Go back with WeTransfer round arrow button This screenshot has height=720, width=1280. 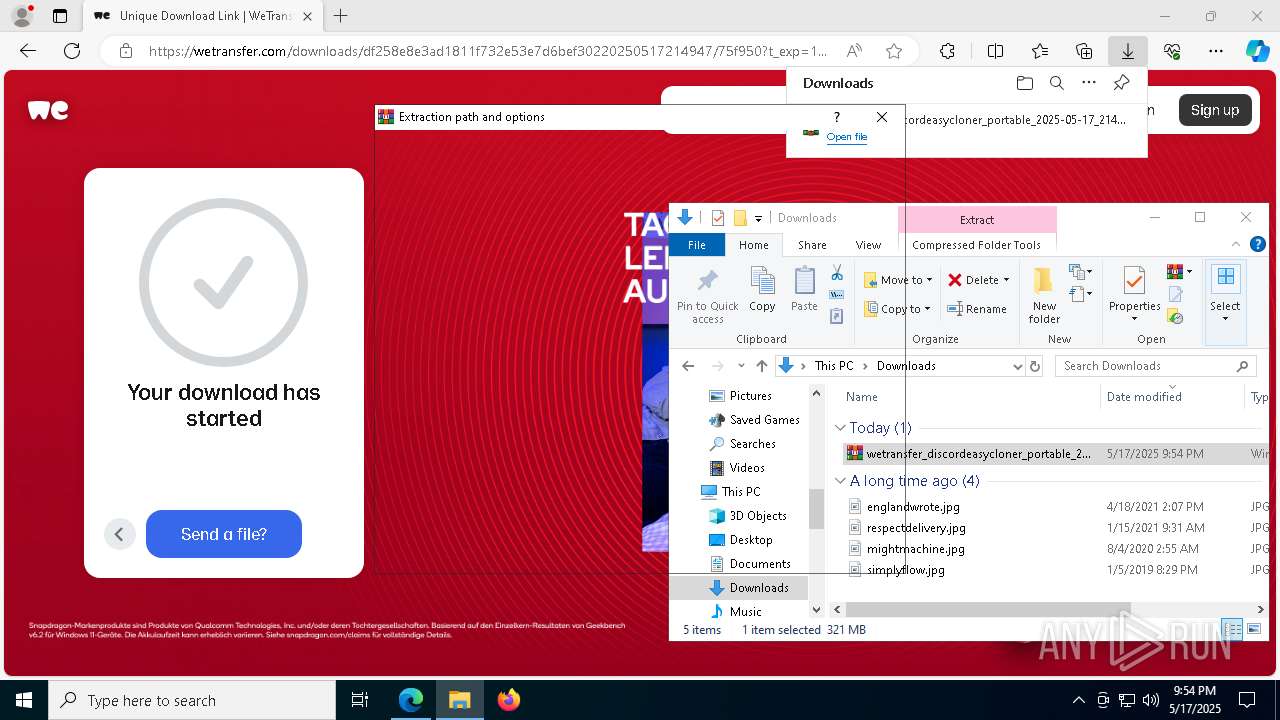coord(119,534)
